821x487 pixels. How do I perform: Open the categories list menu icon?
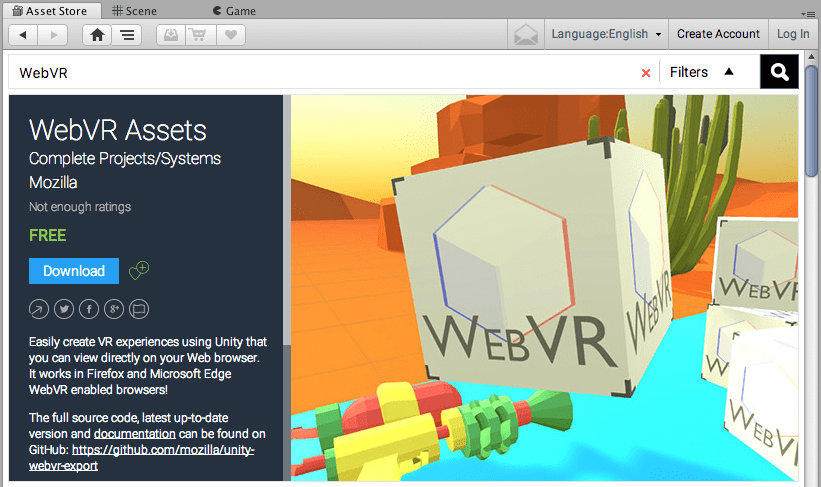click(x=127, y=35)
